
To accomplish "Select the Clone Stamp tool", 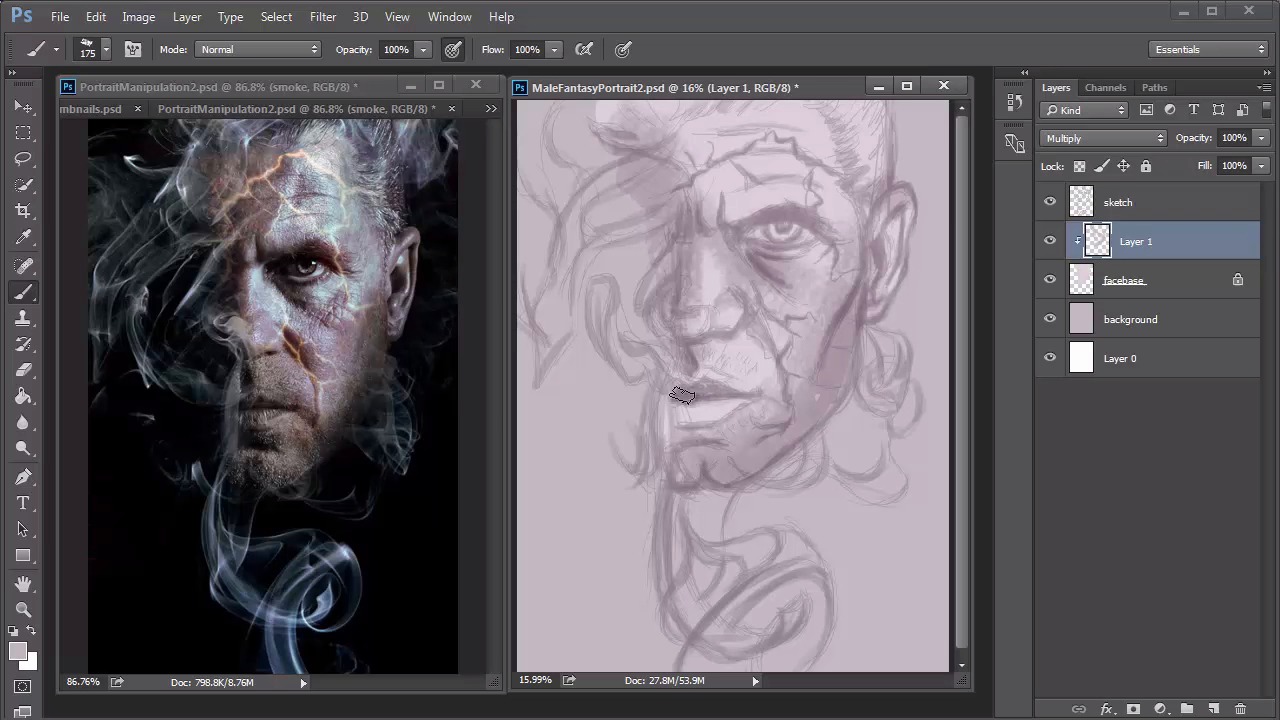I will [23, 318].
